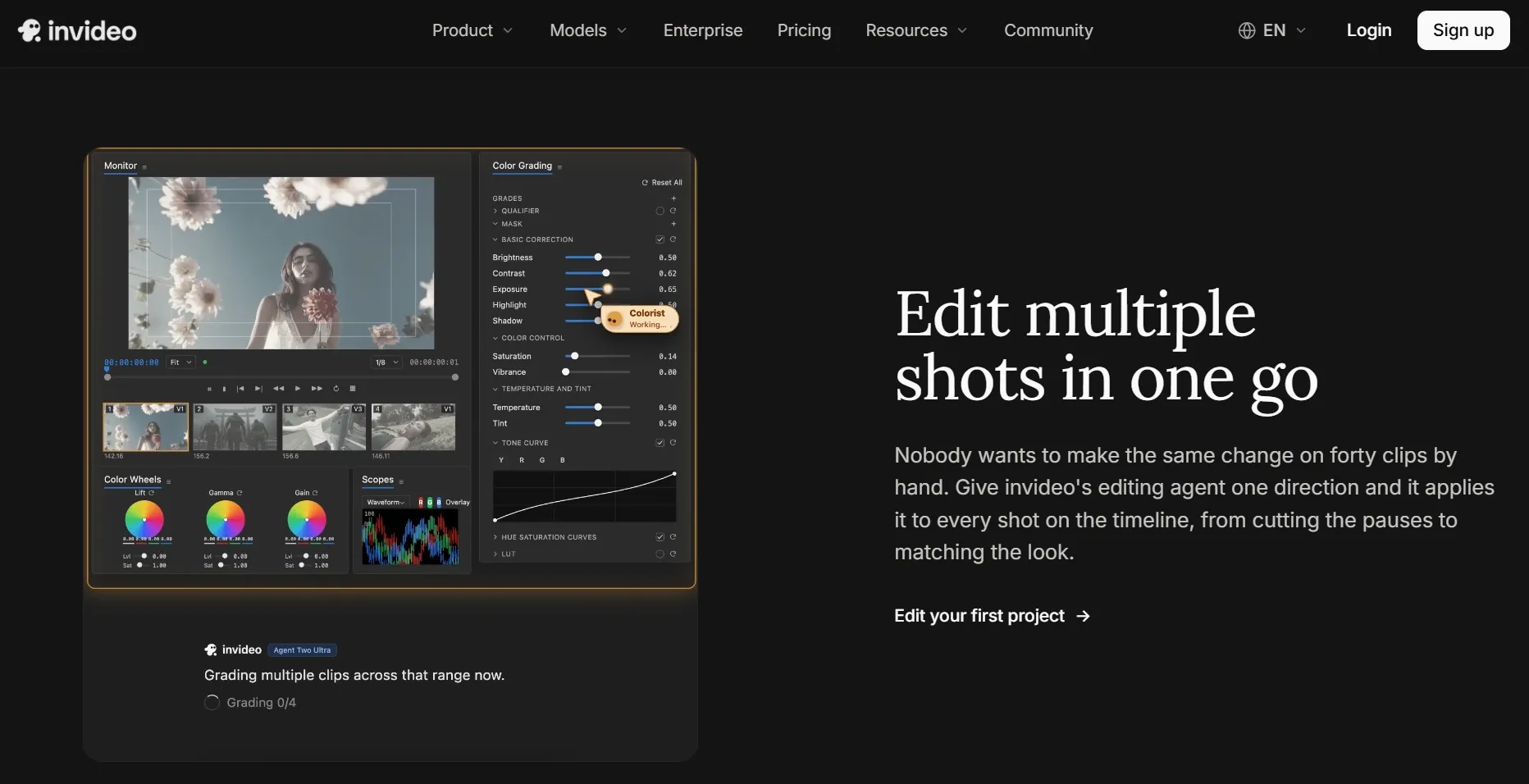Viewport: 1529px width, 784px height.
Task: Open the Waveform scope dropdown
Action: pyautogui.click(x=386, y=503)
